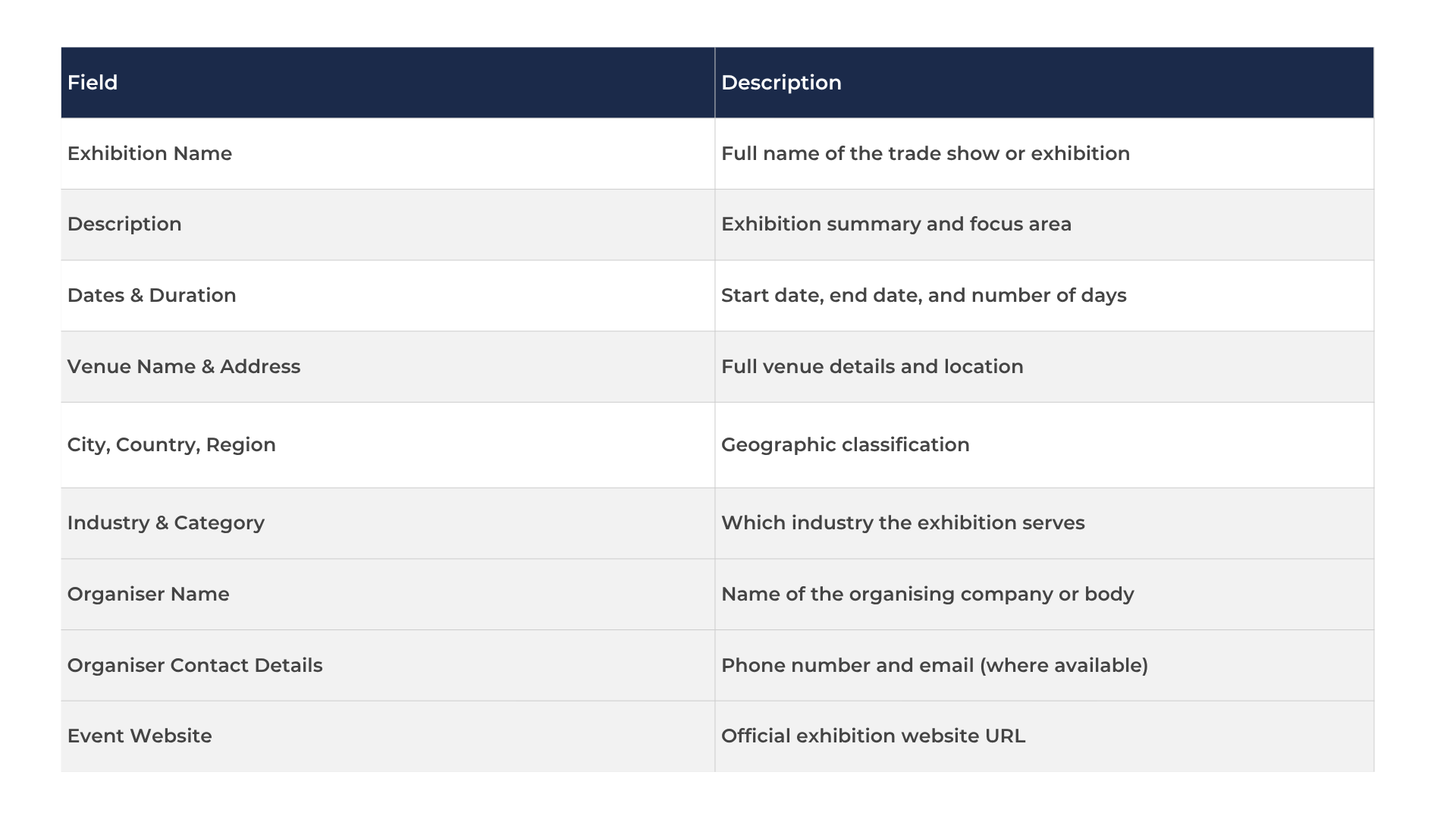This screenshot has height=819, width=1456.
Task: Click the Description column header
Action: [781, 83]
